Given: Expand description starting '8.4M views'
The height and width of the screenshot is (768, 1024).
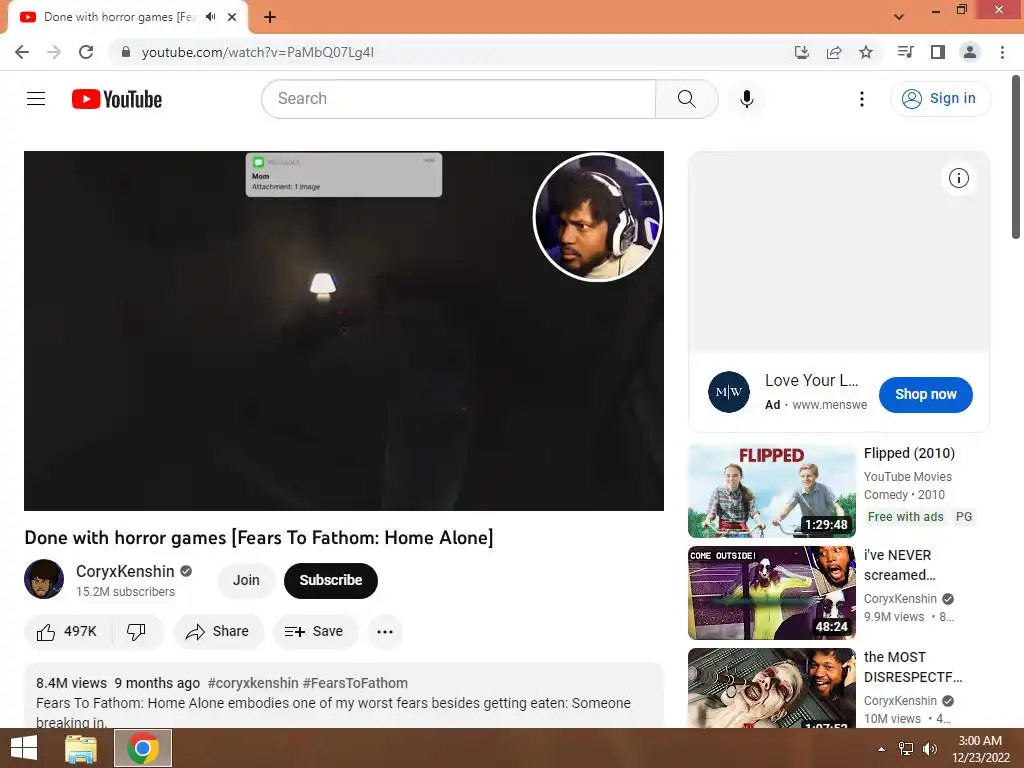Looking at the screenshot, I should 344,696.
